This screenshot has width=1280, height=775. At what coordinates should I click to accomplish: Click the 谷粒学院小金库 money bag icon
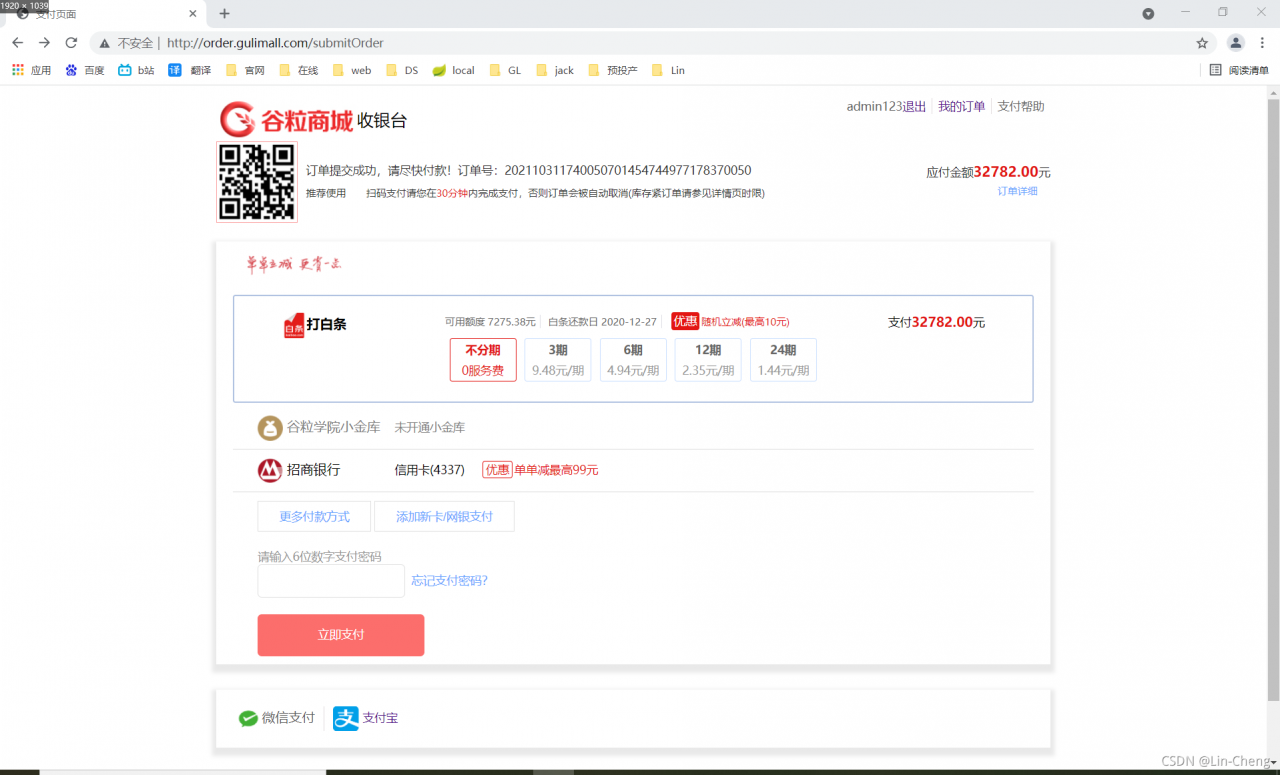click(270, 428)
